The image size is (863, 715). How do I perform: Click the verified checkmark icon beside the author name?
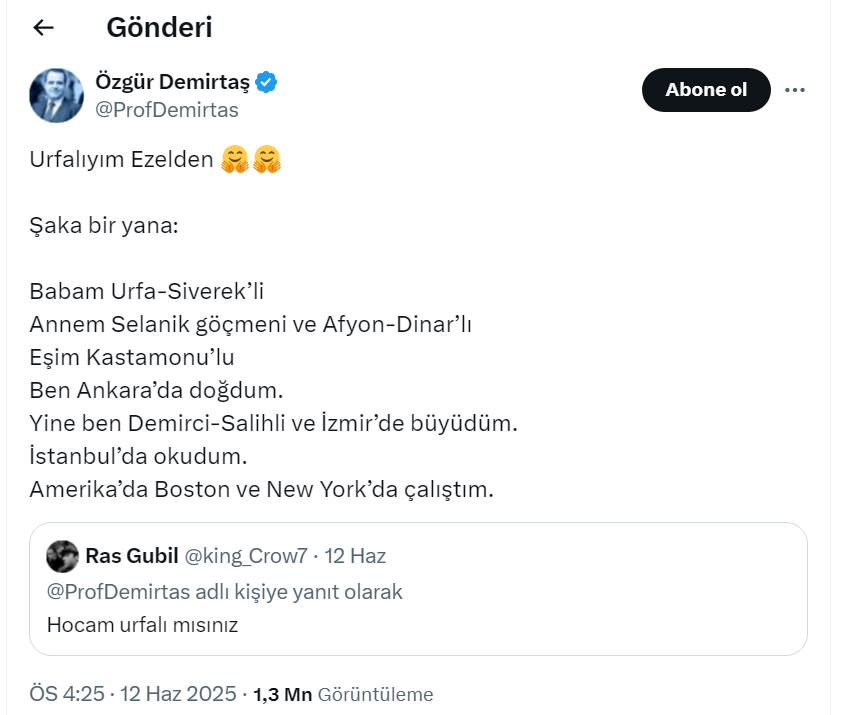pos(265,83)
